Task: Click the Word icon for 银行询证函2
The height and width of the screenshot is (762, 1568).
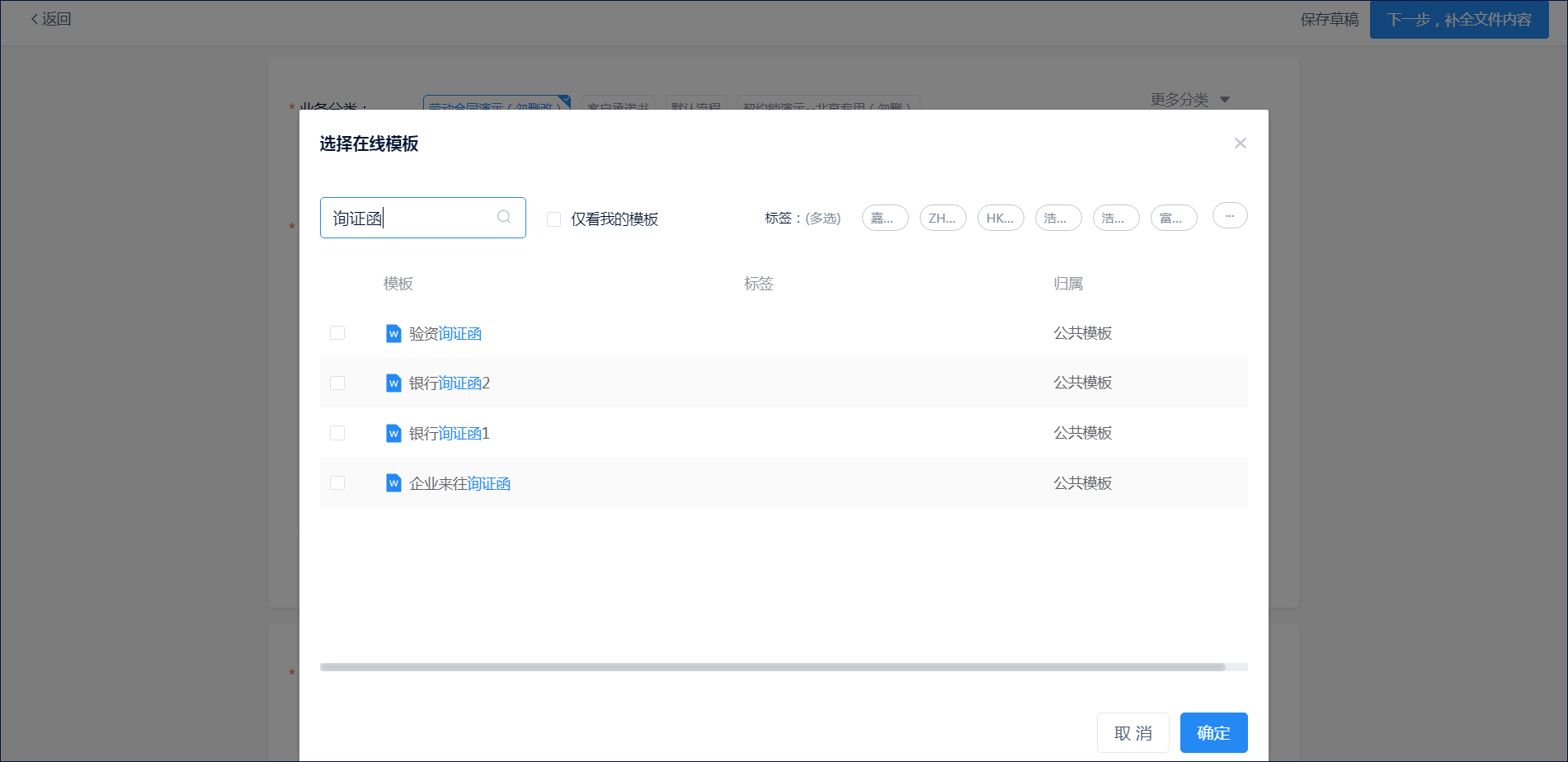Action: click(393, 383)
